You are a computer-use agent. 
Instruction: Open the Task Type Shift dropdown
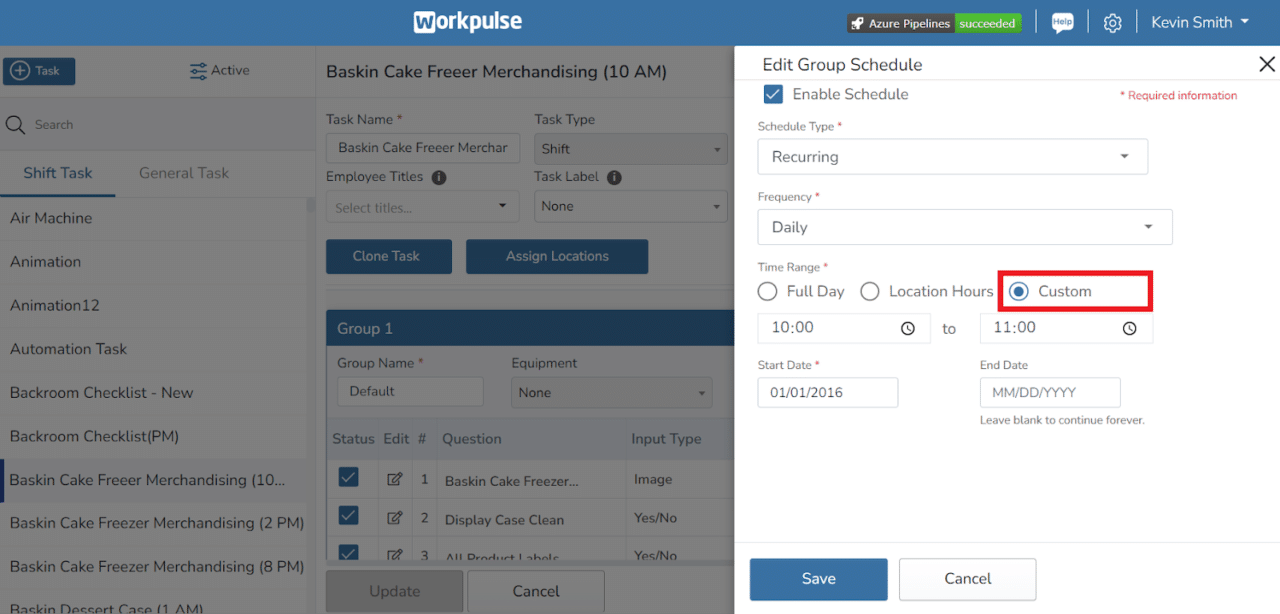630,149
